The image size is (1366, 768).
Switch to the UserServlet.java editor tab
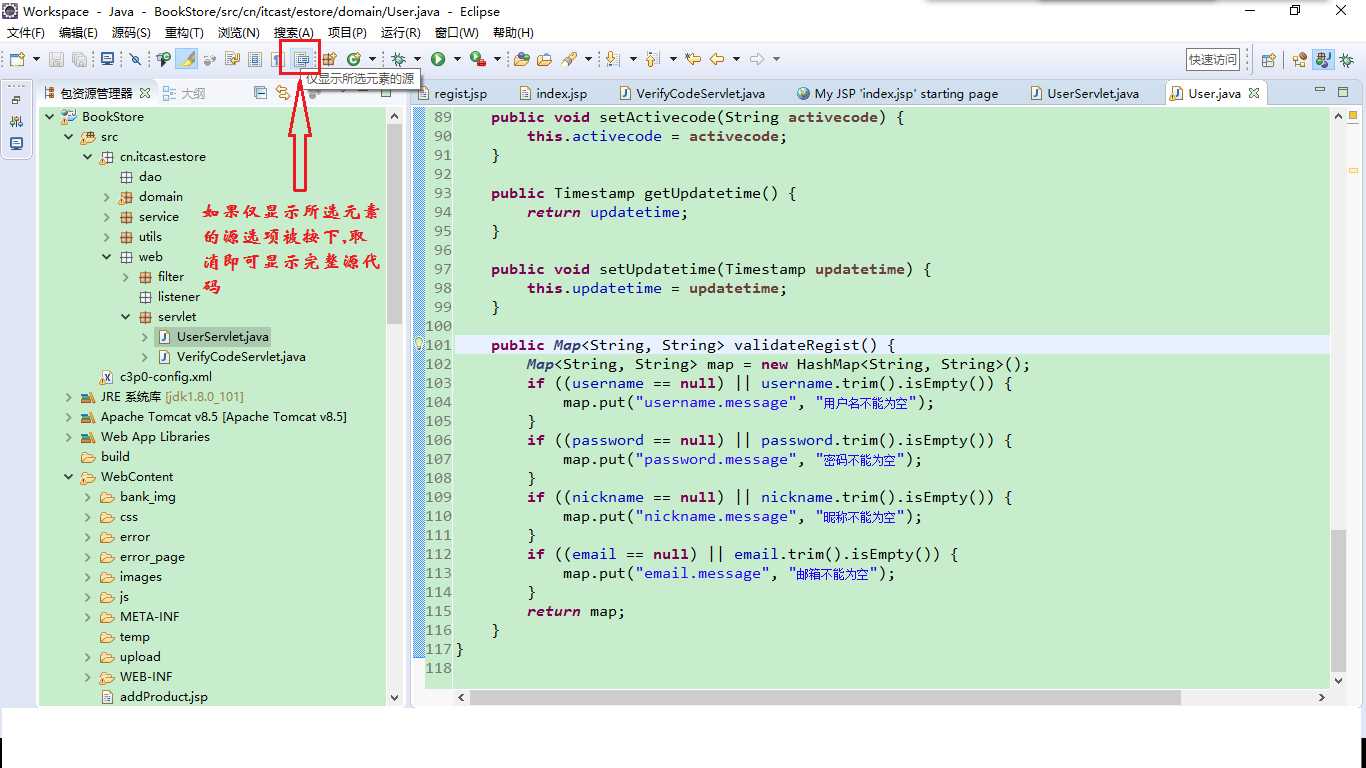1083,93
